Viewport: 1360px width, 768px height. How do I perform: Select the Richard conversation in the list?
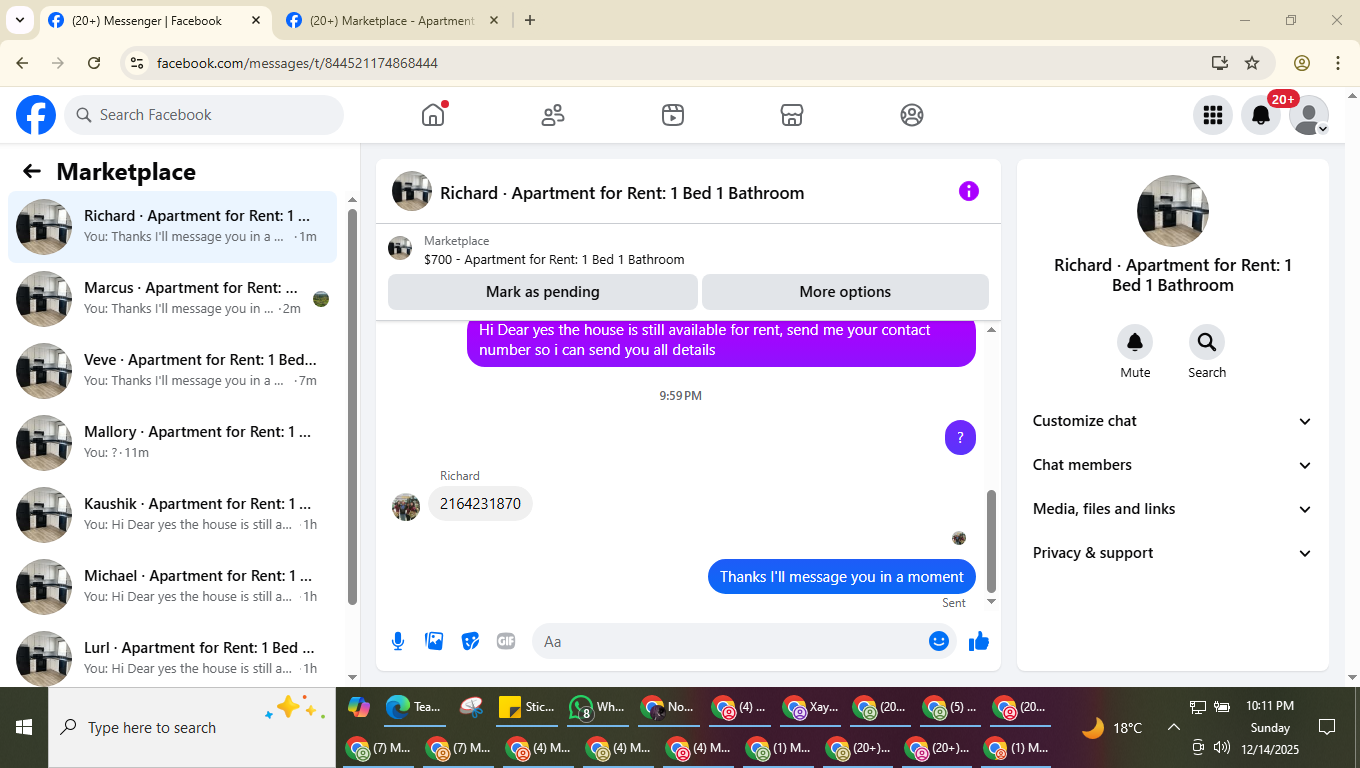click(x=172, y=226)
